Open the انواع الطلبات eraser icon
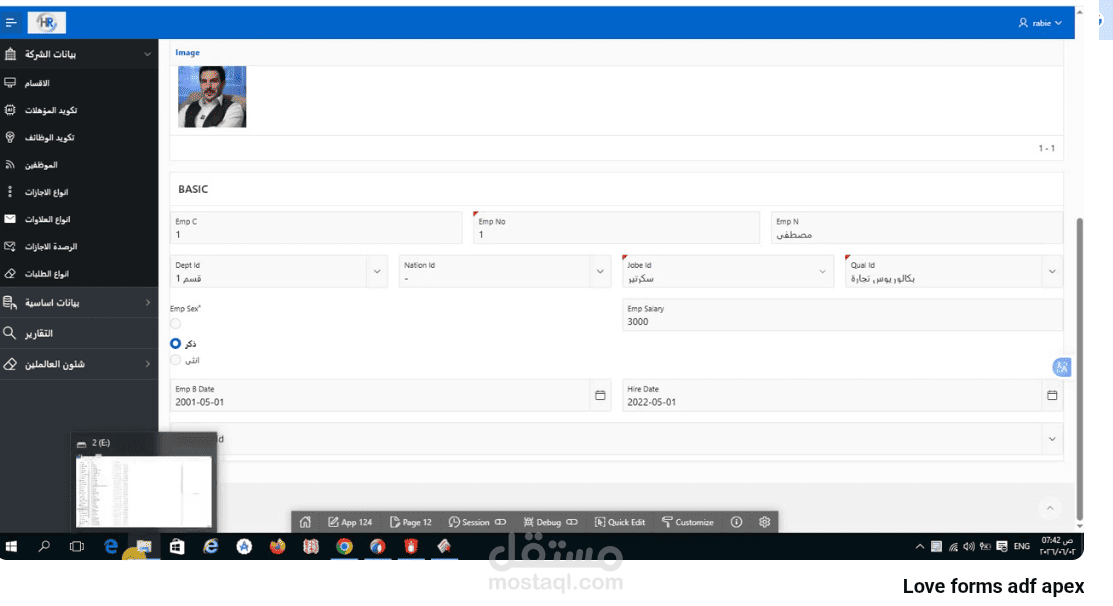The image size is (1113, 606). (10, 273)
